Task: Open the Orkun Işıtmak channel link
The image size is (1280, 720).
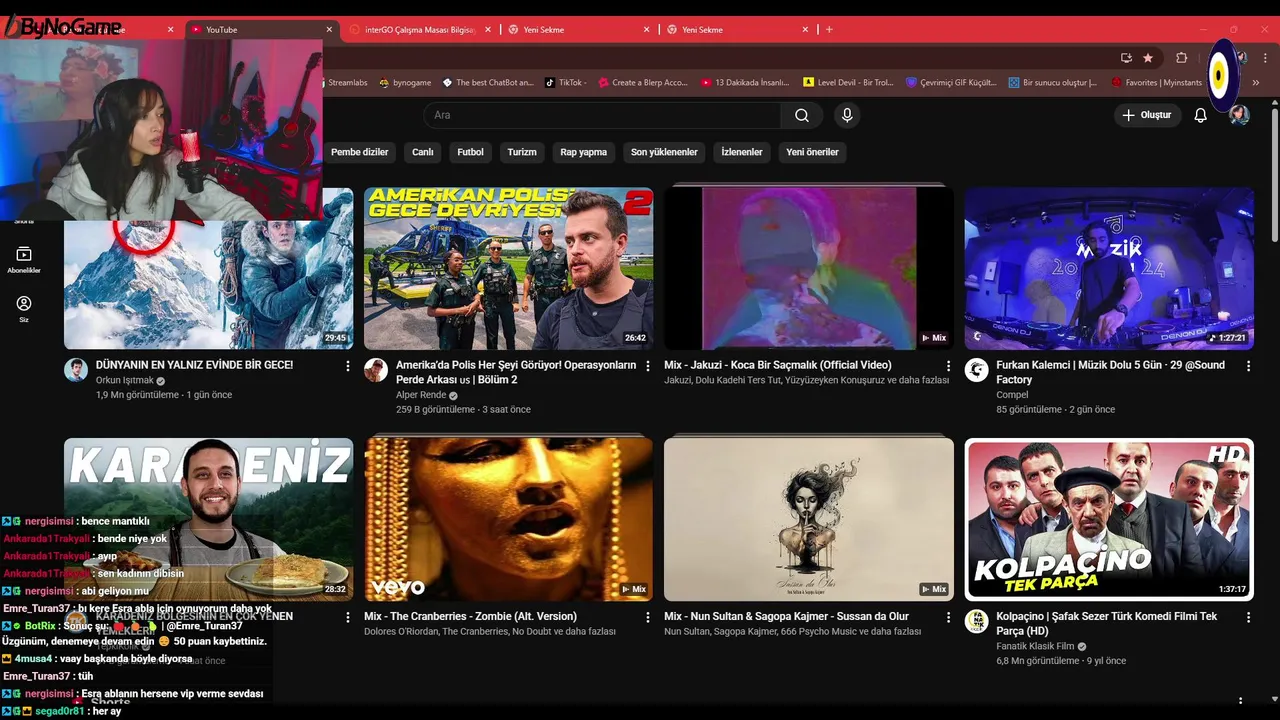Action: (x=124, y=381)
